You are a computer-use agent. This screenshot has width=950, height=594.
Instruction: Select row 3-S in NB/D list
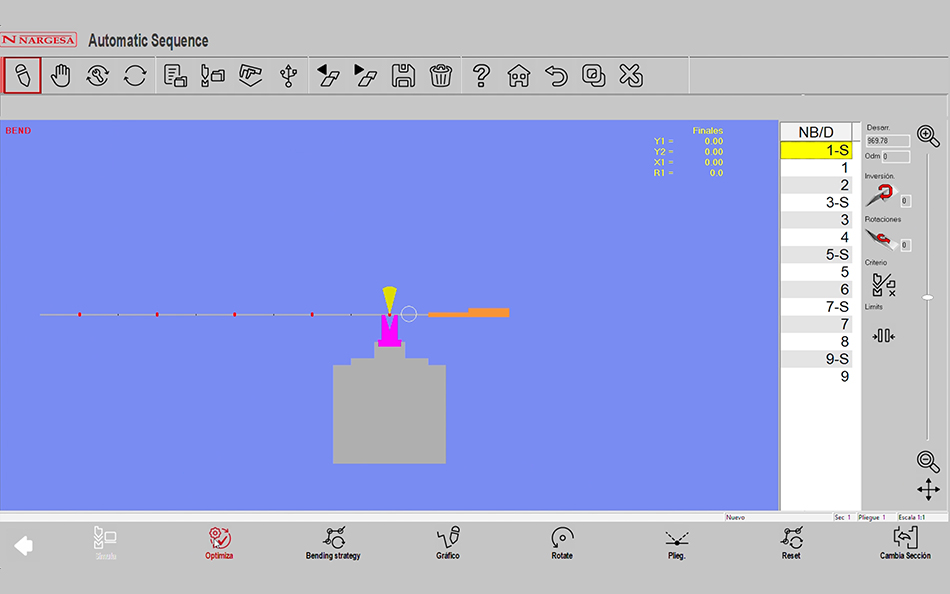[816, 202]
